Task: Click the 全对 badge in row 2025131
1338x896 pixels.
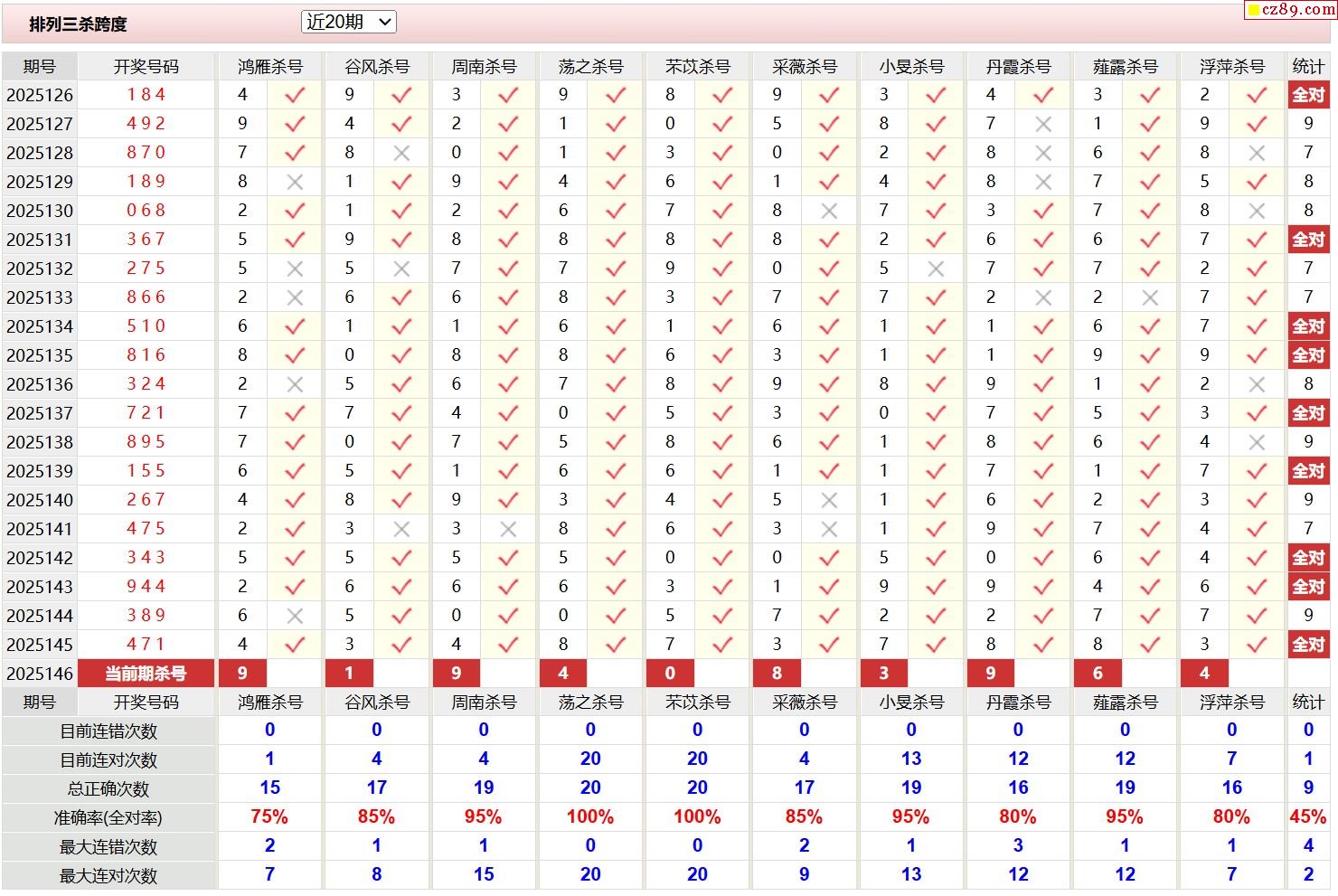Action: (x=1308, y=240)
